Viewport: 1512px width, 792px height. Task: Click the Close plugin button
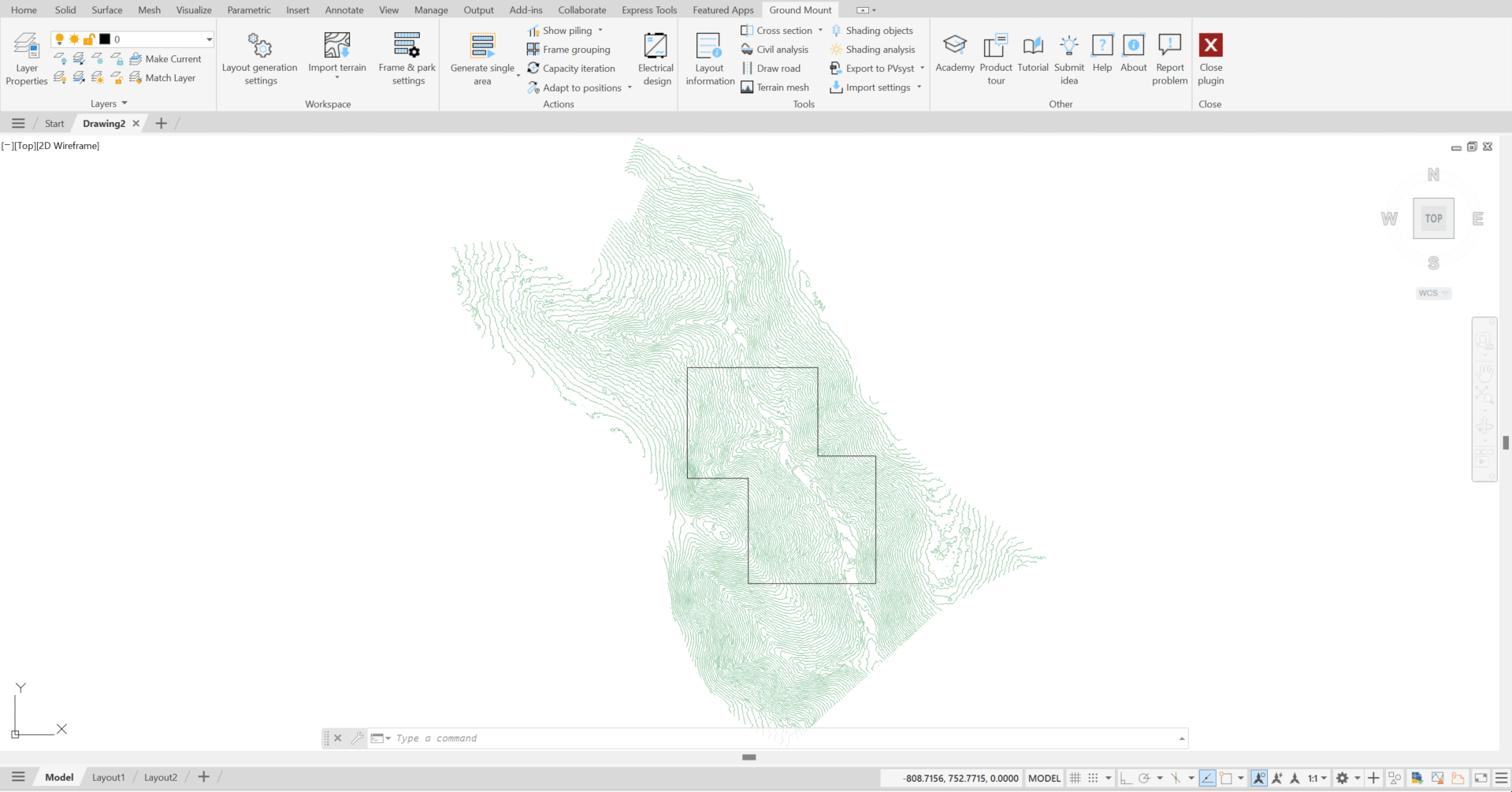coord(1211,59)
